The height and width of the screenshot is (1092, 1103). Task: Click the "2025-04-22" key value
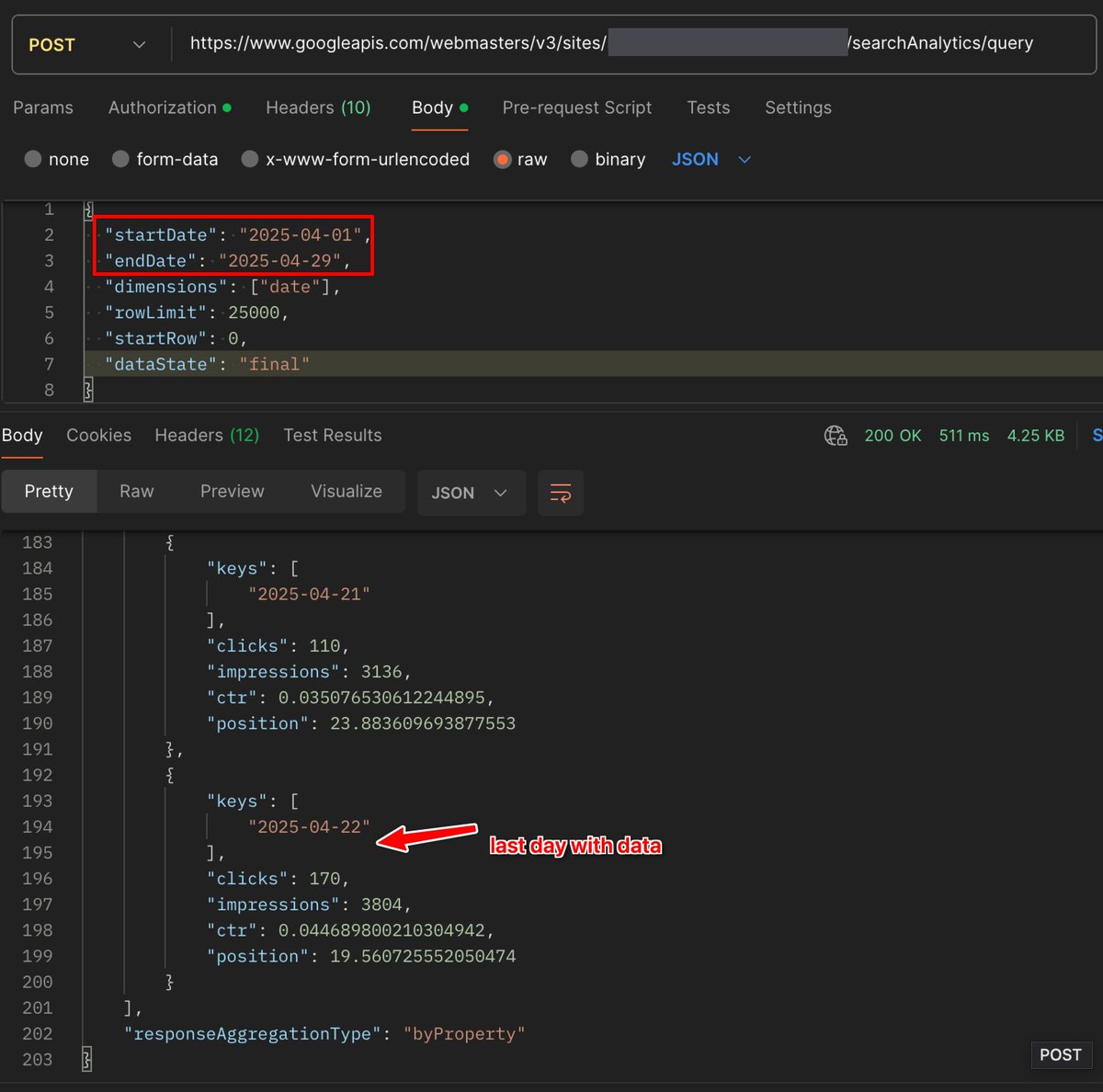(x=309, y=826)
